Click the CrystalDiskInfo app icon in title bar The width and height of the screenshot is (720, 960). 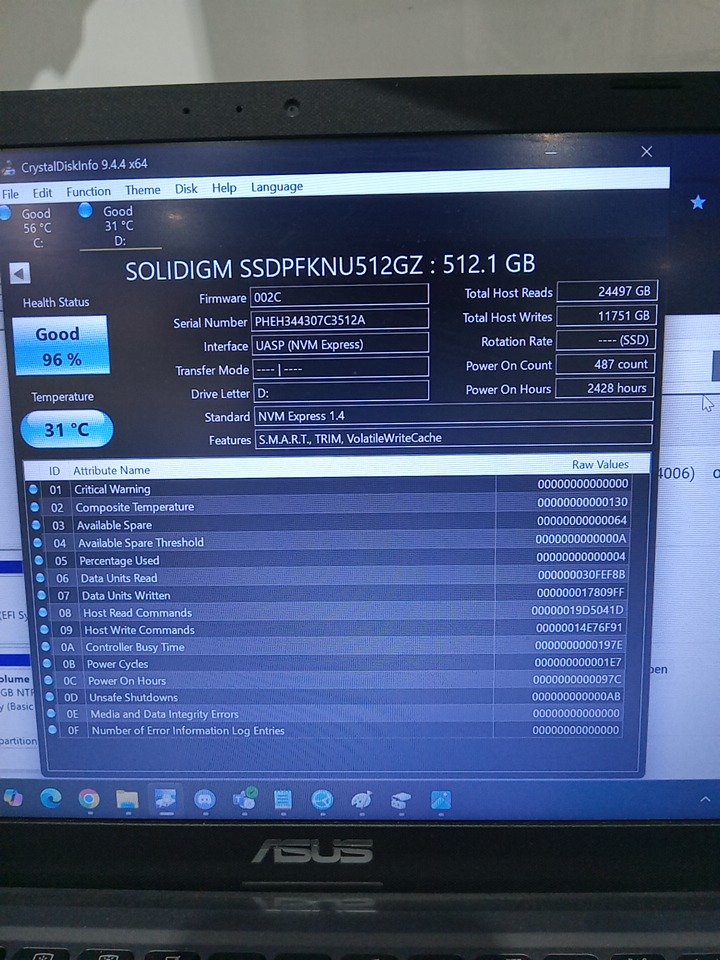tap(7, 168)
